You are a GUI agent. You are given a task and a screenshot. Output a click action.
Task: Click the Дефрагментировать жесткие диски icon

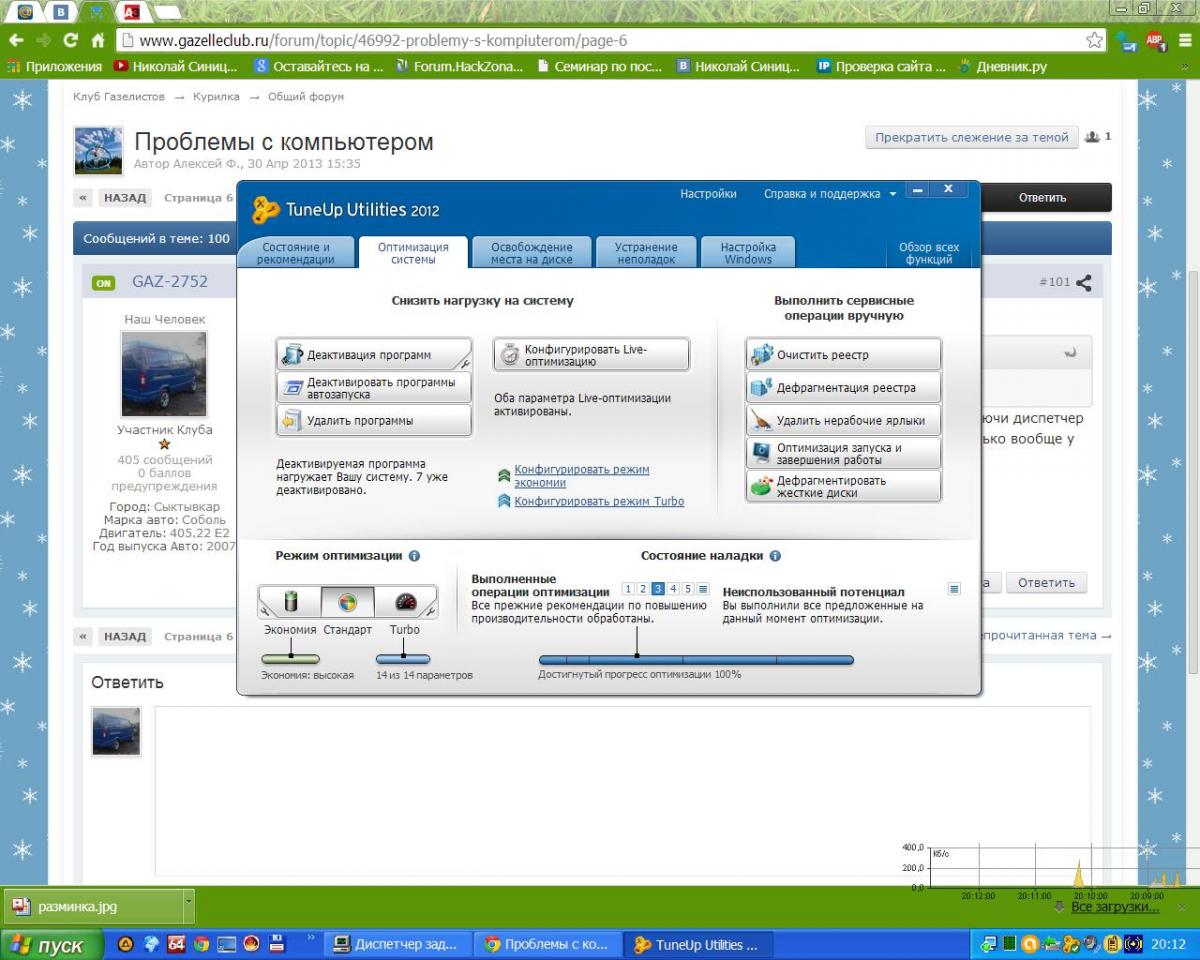(762, 487)
